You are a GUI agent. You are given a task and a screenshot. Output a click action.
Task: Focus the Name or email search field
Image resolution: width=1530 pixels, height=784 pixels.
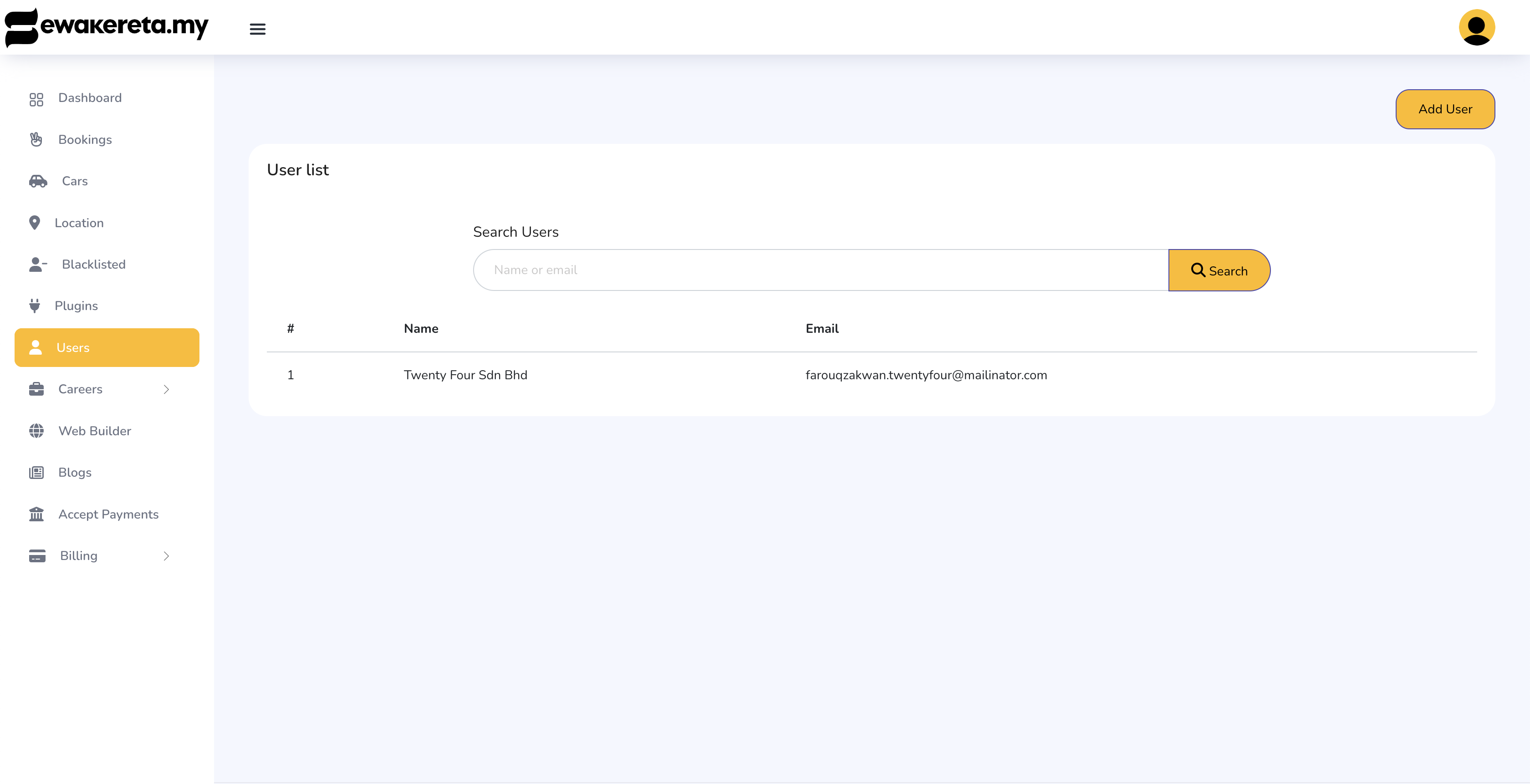pyautogui.click(x=820, y=270)
